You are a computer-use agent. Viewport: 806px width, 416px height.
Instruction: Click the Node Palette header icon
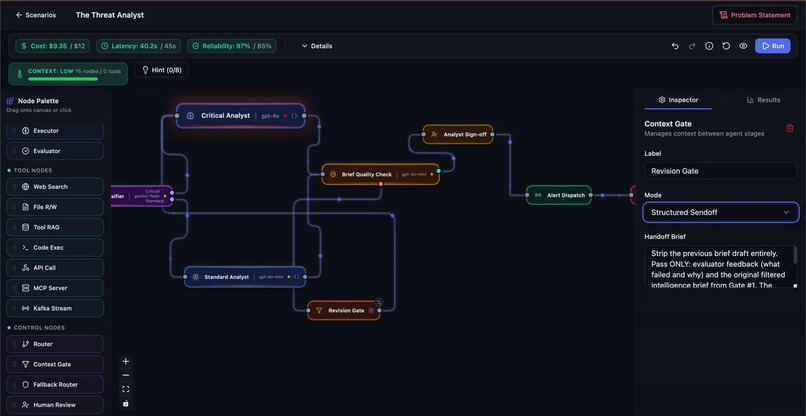tap(10, 101)
